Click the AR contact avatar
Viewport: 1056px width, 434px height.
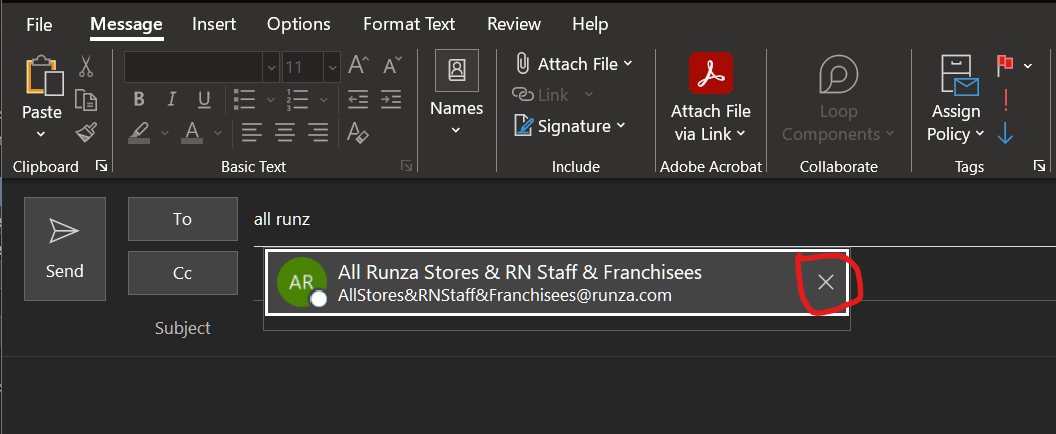(302, 282)
